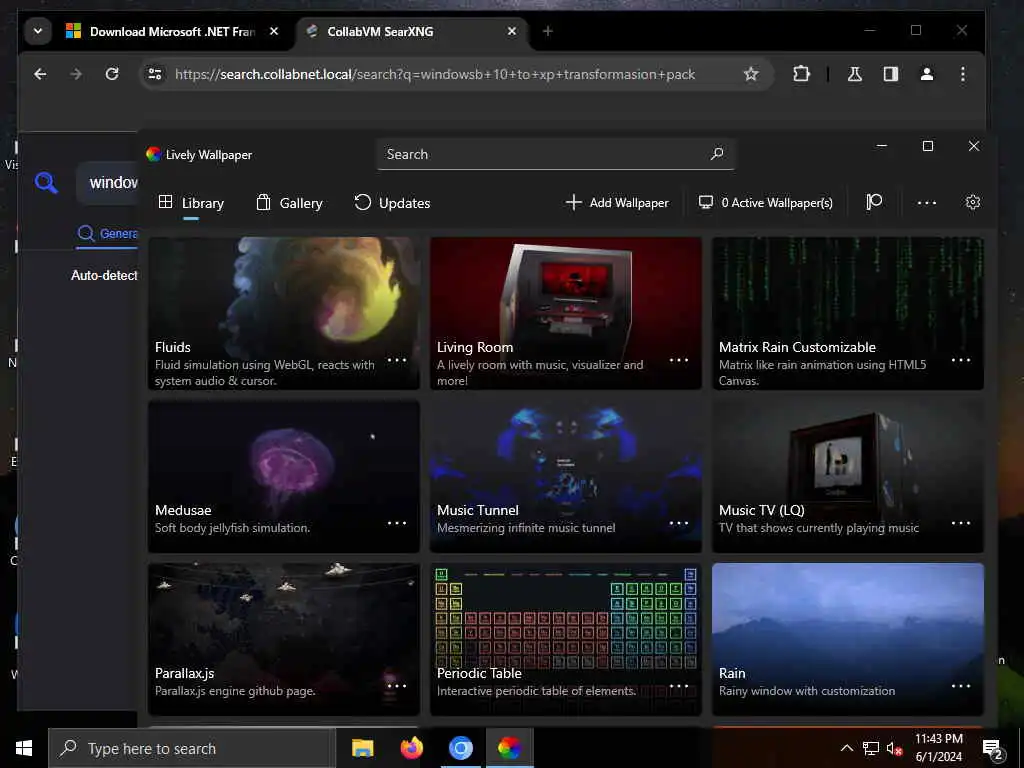Reload the browser page

click(112, 74)
